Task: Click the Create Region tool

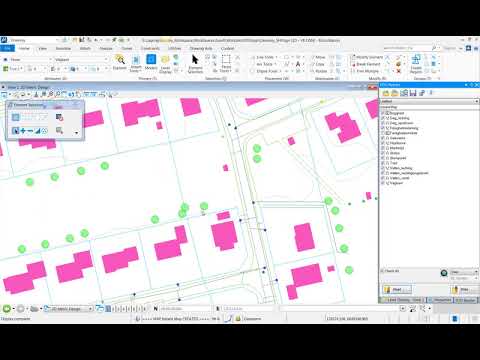Action: (416, 64)
